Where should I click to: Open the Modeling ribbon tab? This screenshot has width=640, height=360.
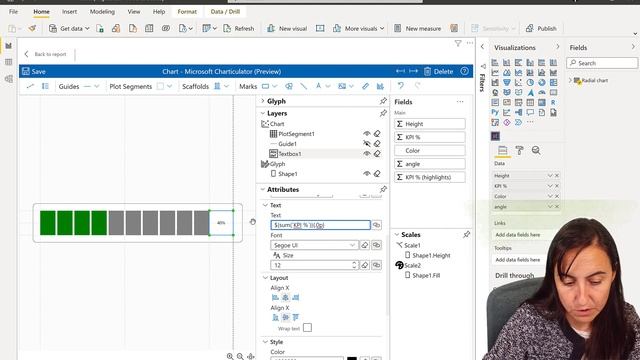pos(102,11)
